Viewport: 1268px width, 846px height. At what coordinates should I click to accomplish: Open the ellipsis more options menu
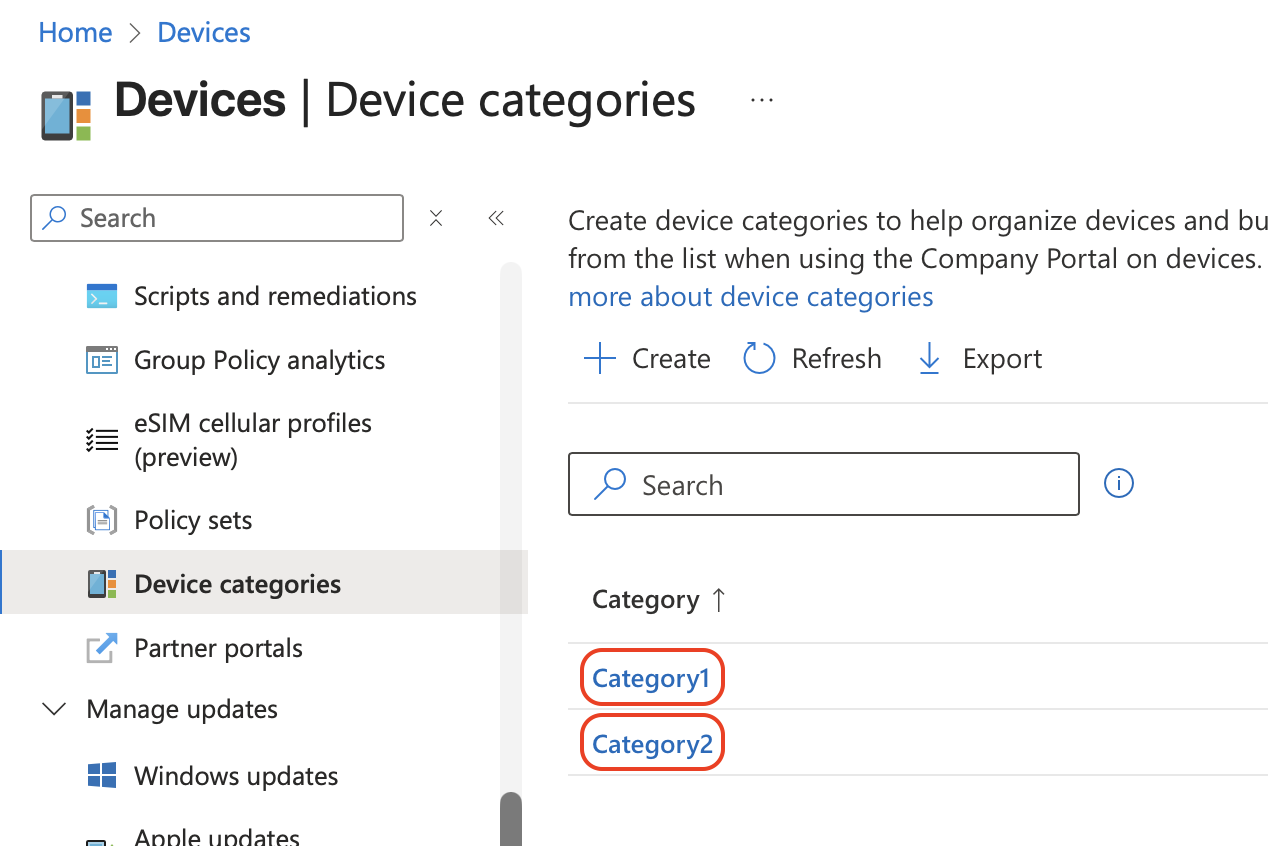point(762,100)
